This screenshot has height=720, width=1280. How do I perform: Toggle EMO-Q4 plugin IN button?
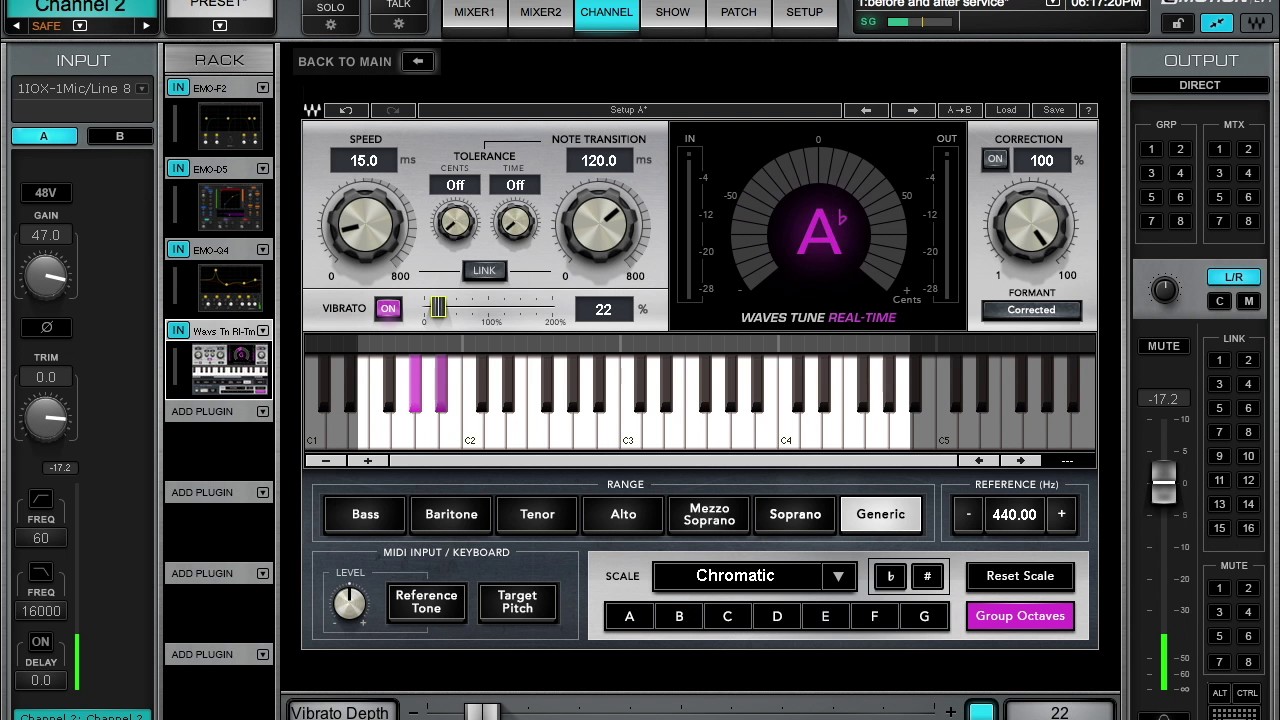click(x=178, y=249)
